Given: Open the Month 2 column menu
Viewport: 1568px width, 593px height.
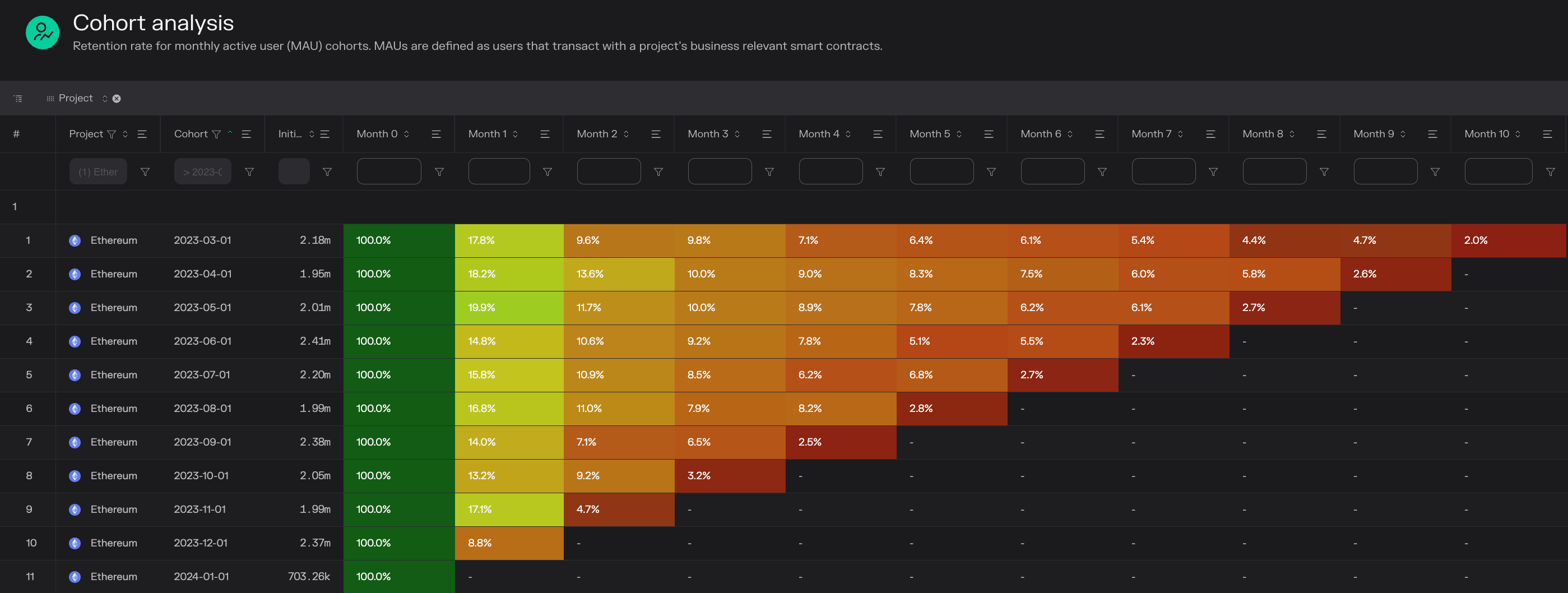Looking at the screenshot, I should pos(656,134).
